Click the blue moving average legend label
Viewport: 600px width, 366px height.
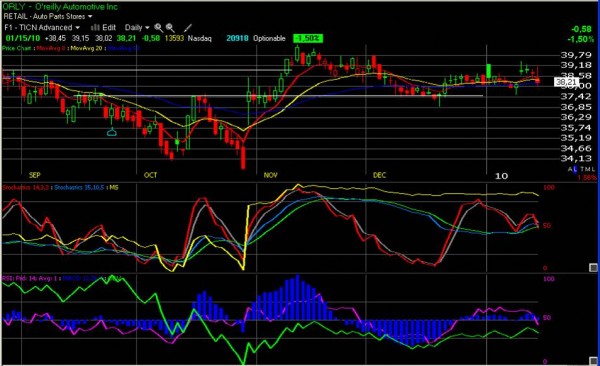point(124,48)
